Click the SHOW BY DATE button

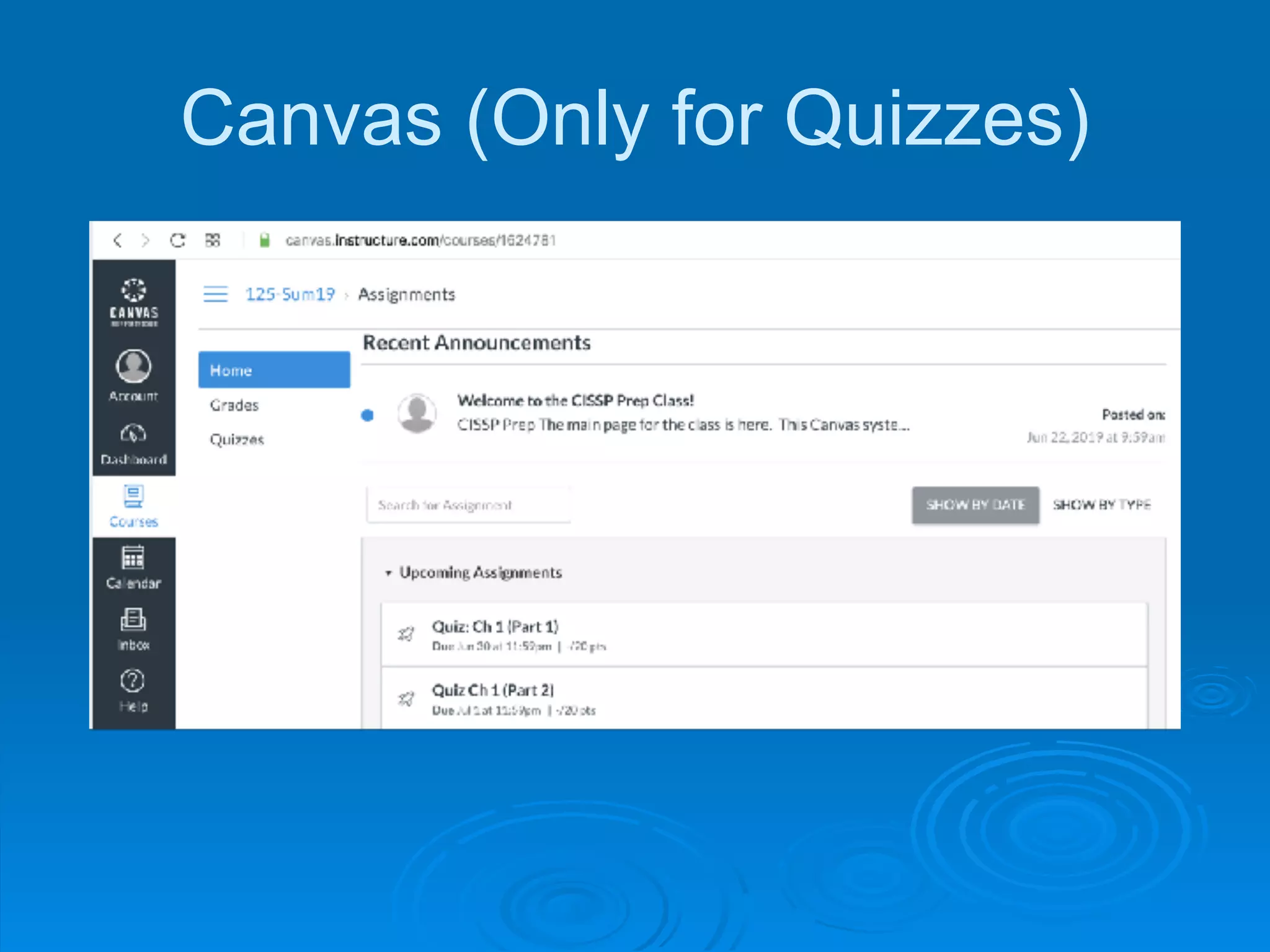975,505
